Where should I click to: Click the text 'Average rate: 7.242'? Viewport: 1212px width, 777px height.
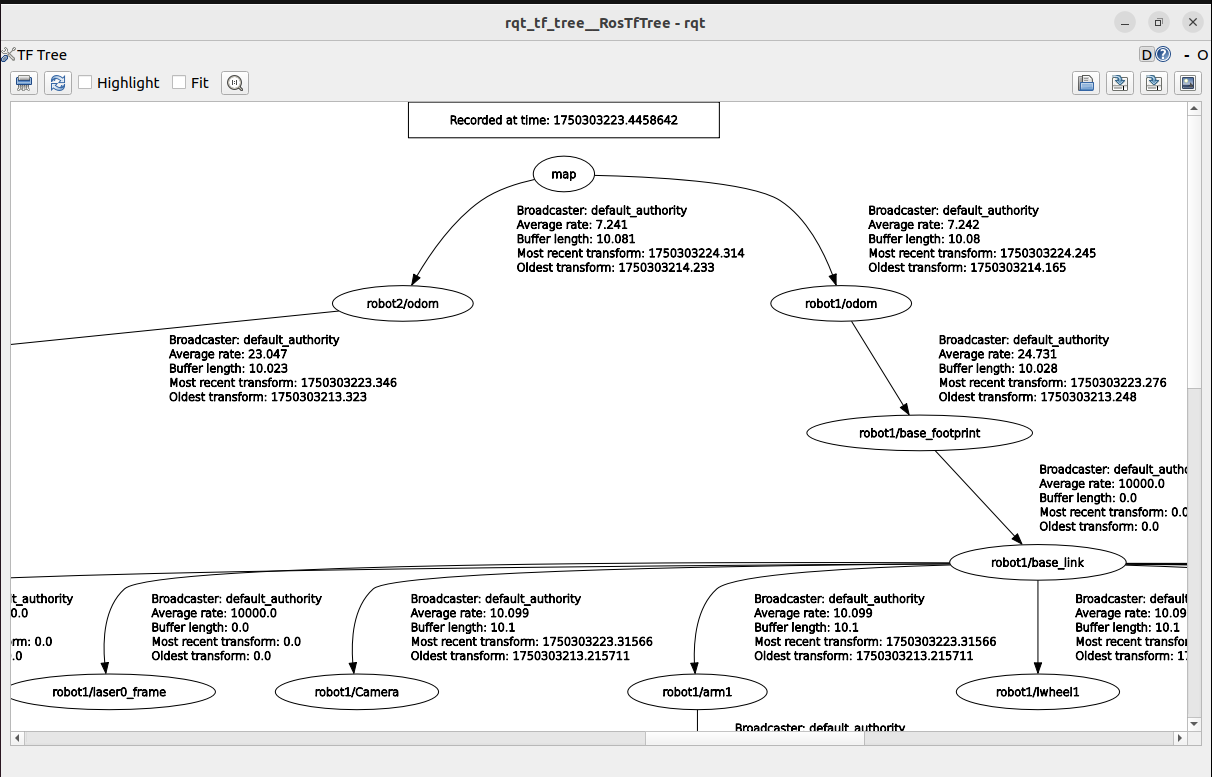click(925, 225)
